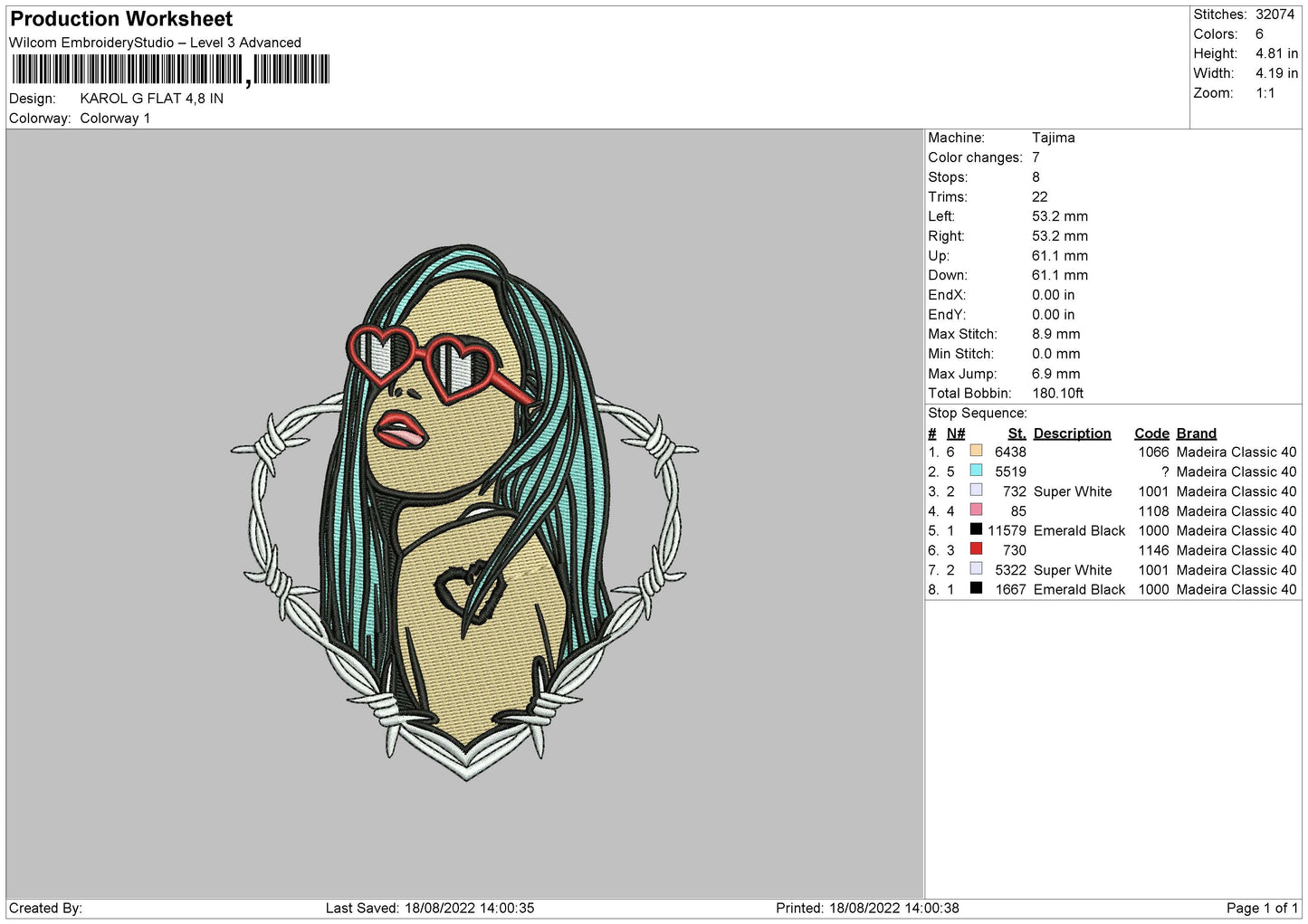Click the Stitches value "32074"
Image resolution: width=1308 pixels, height=924 pixels.
click(x=1275, y=14)
